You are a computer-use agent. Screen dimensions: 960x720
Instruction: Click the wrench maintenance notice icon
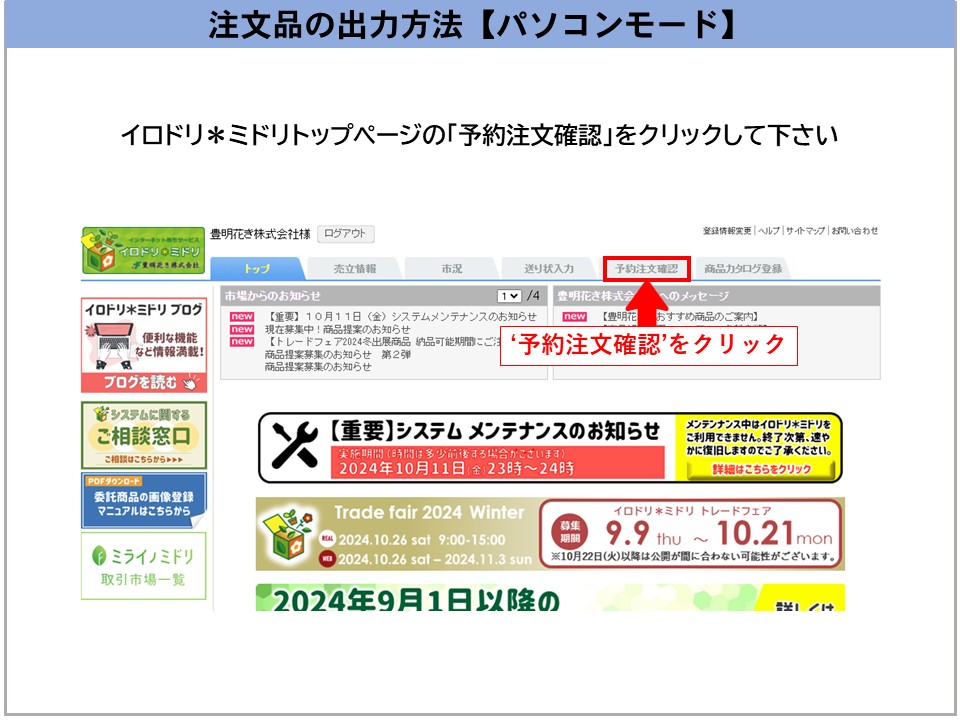tap(292, 447)
